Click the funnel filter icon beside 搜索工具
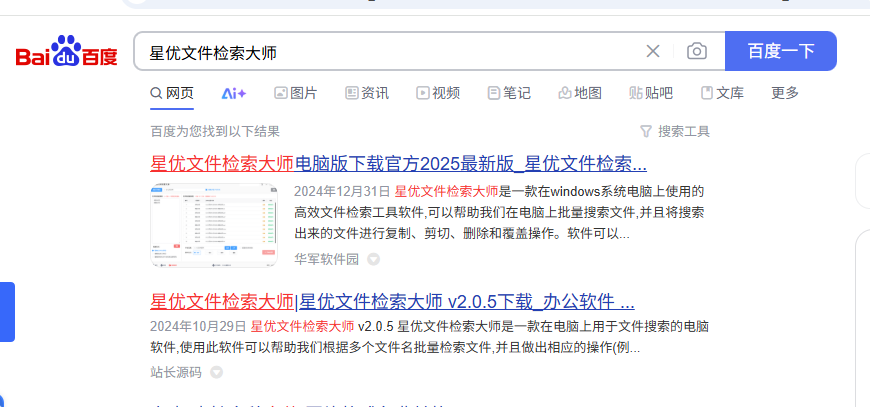 (x=645, y=131)
